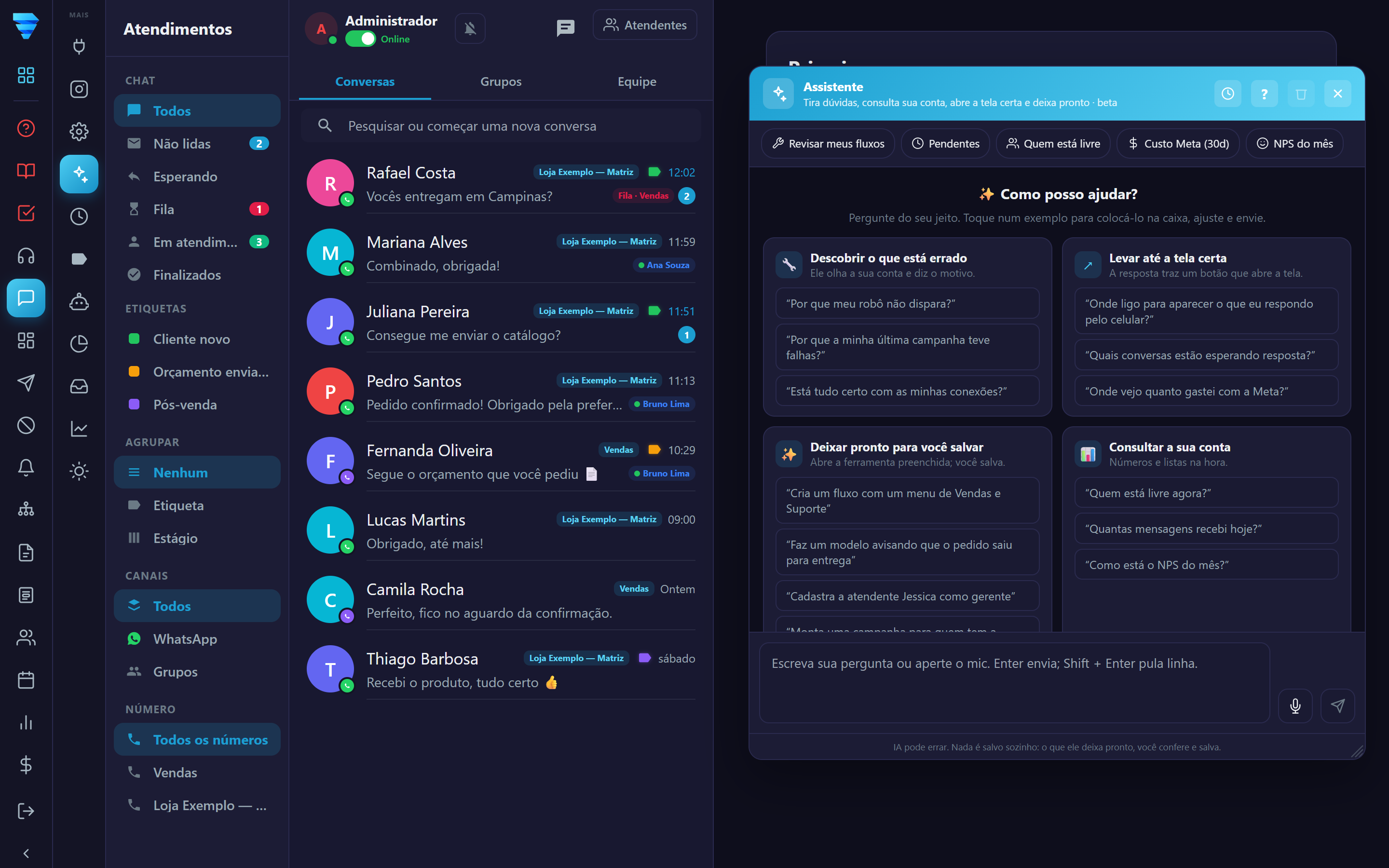This screenshot has width=1389, height=868.
Task: Select "Quem está livre agora?" example
Action: coord(1206,492)
